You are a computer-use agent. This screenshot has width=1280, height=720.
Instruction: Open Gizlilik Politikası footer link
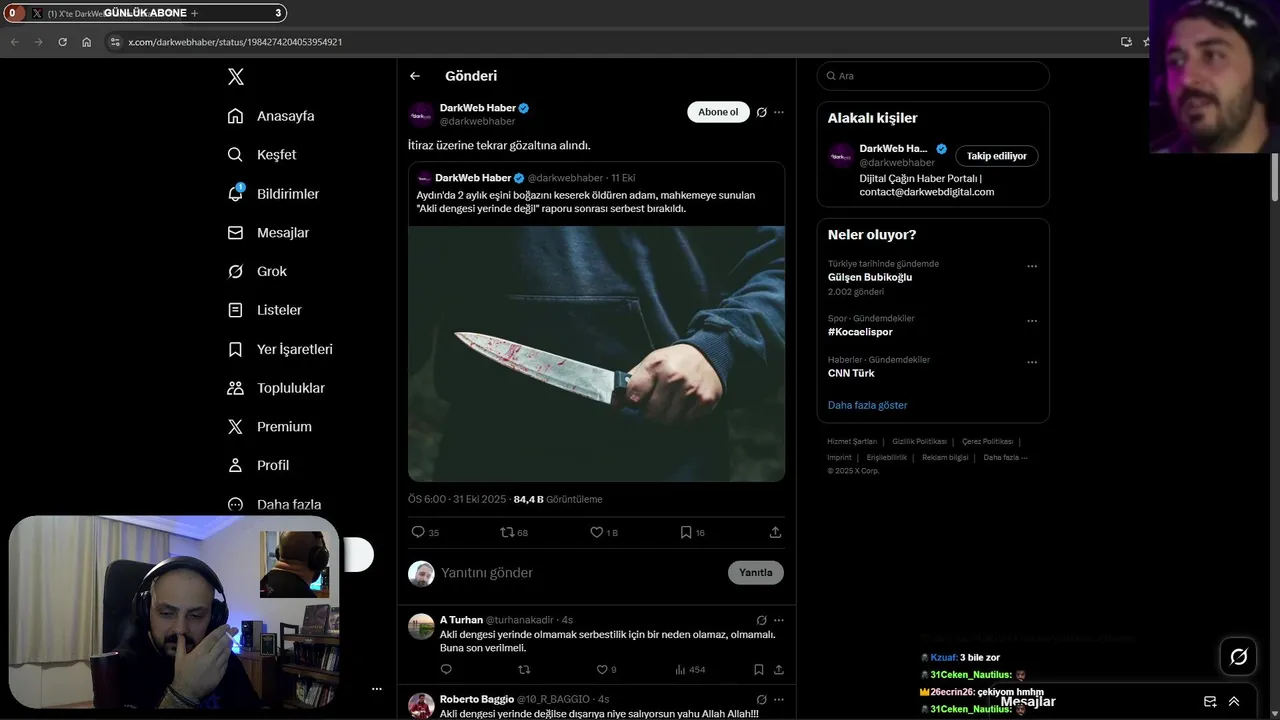click(x=919, y=441)
